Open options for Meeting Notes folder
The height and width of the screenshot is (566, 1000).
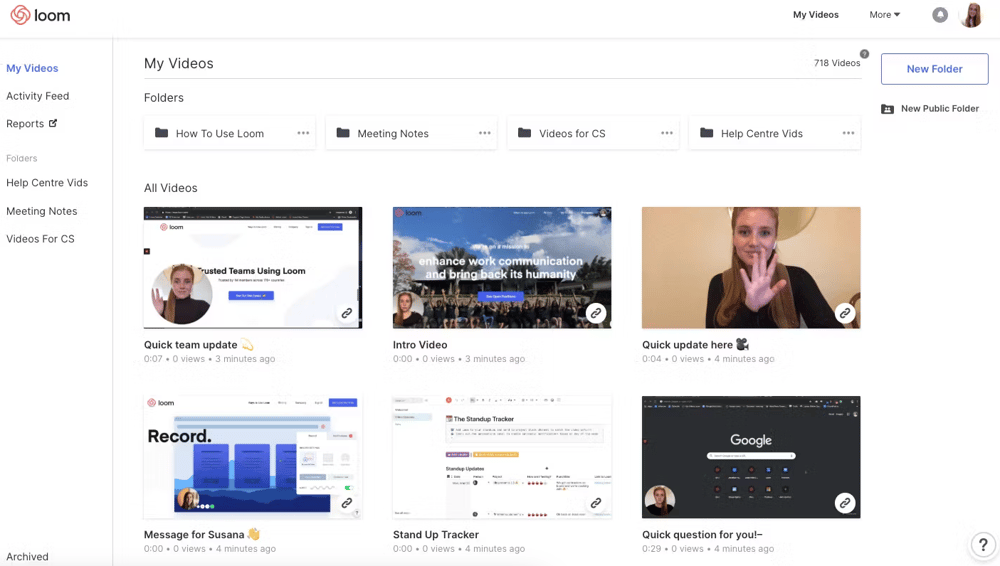(x=485, y=133)
